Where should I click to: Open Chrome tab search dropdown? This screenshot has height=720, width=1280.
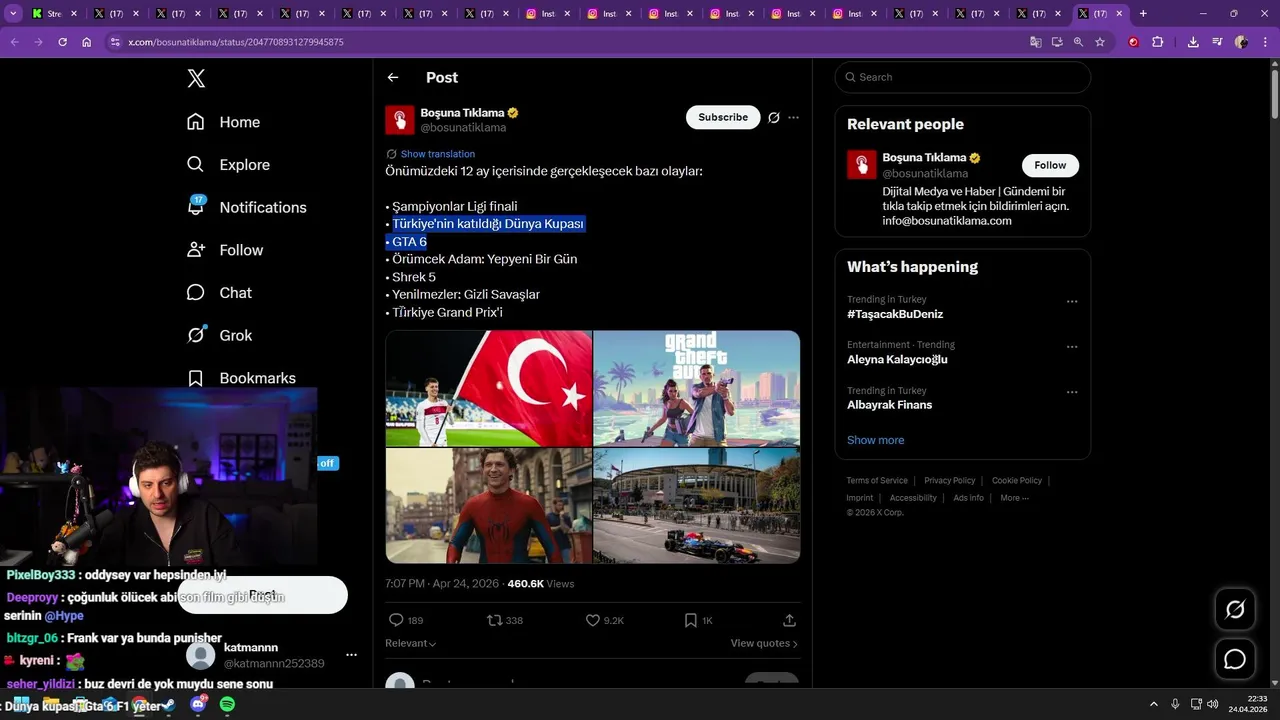[13, 14]
